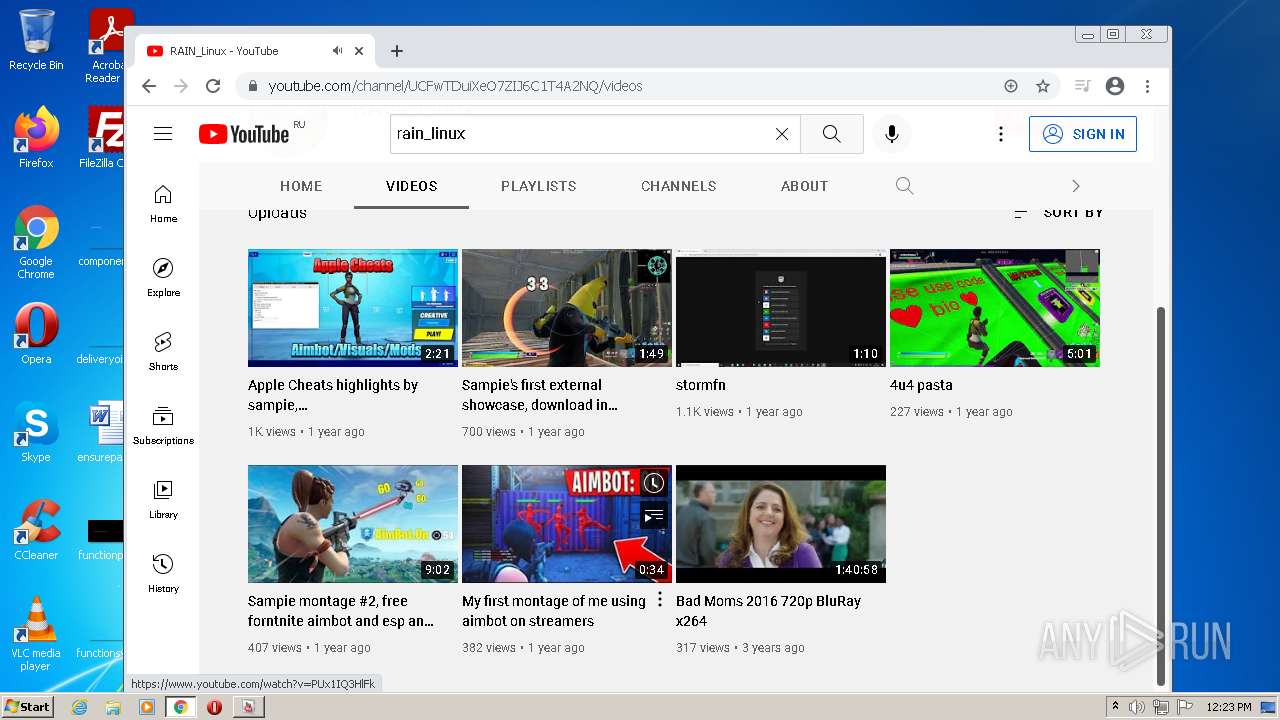Switch to the ABOUT tab
Screen dimensions: 1280x720
tap(805, 186)
